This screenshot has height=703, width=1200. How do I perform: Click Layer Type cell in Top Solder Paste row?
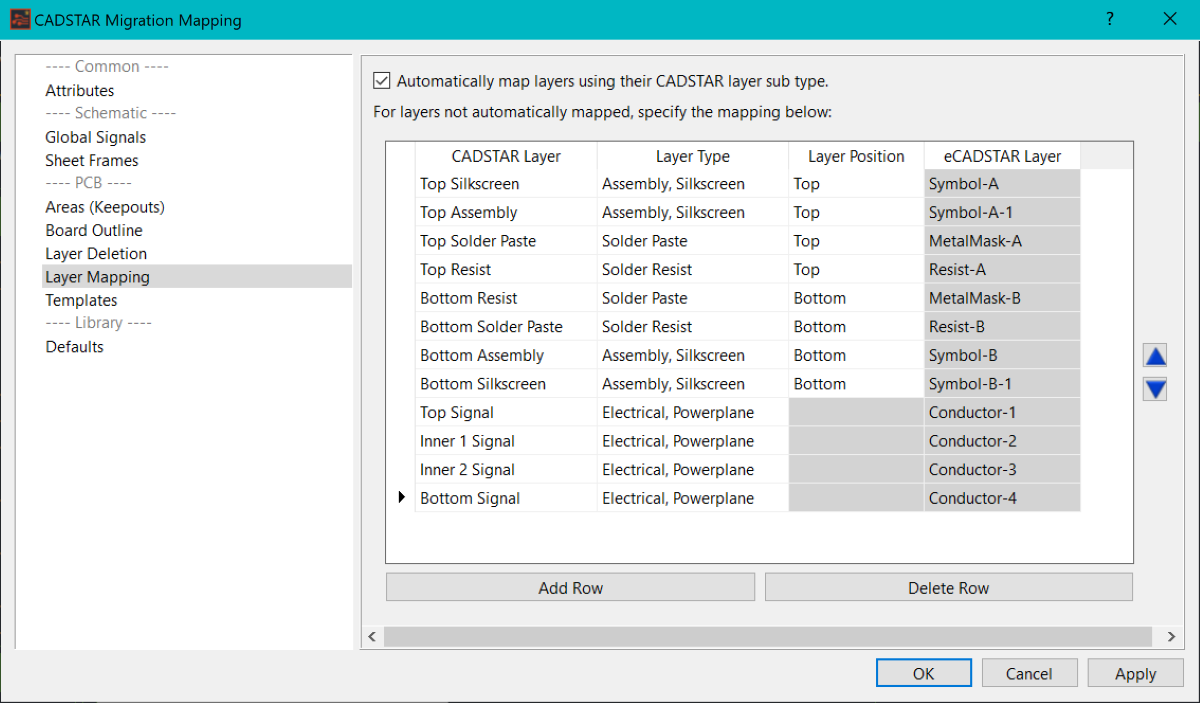tap(693, 241)
